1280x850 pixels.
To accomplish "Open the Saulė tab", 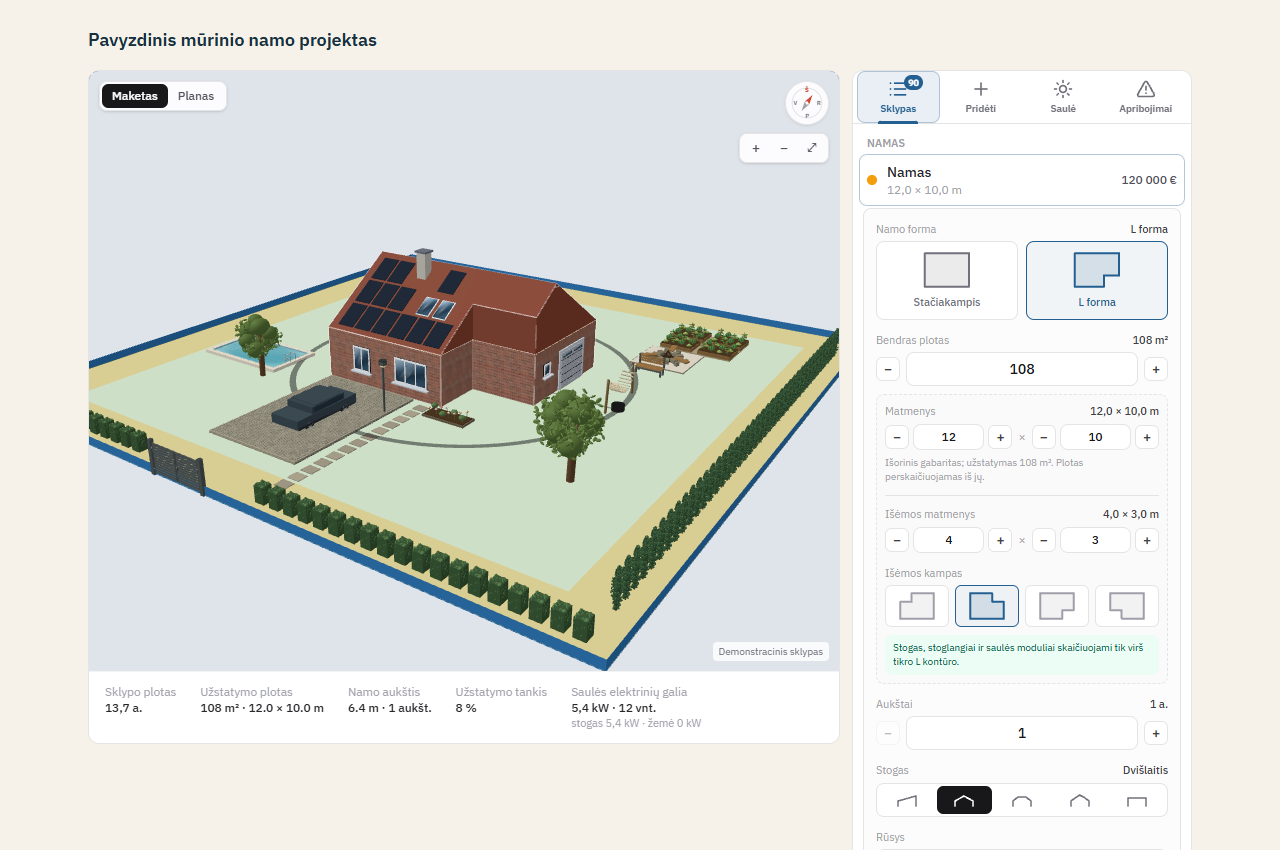I will tap(1063, 97).
